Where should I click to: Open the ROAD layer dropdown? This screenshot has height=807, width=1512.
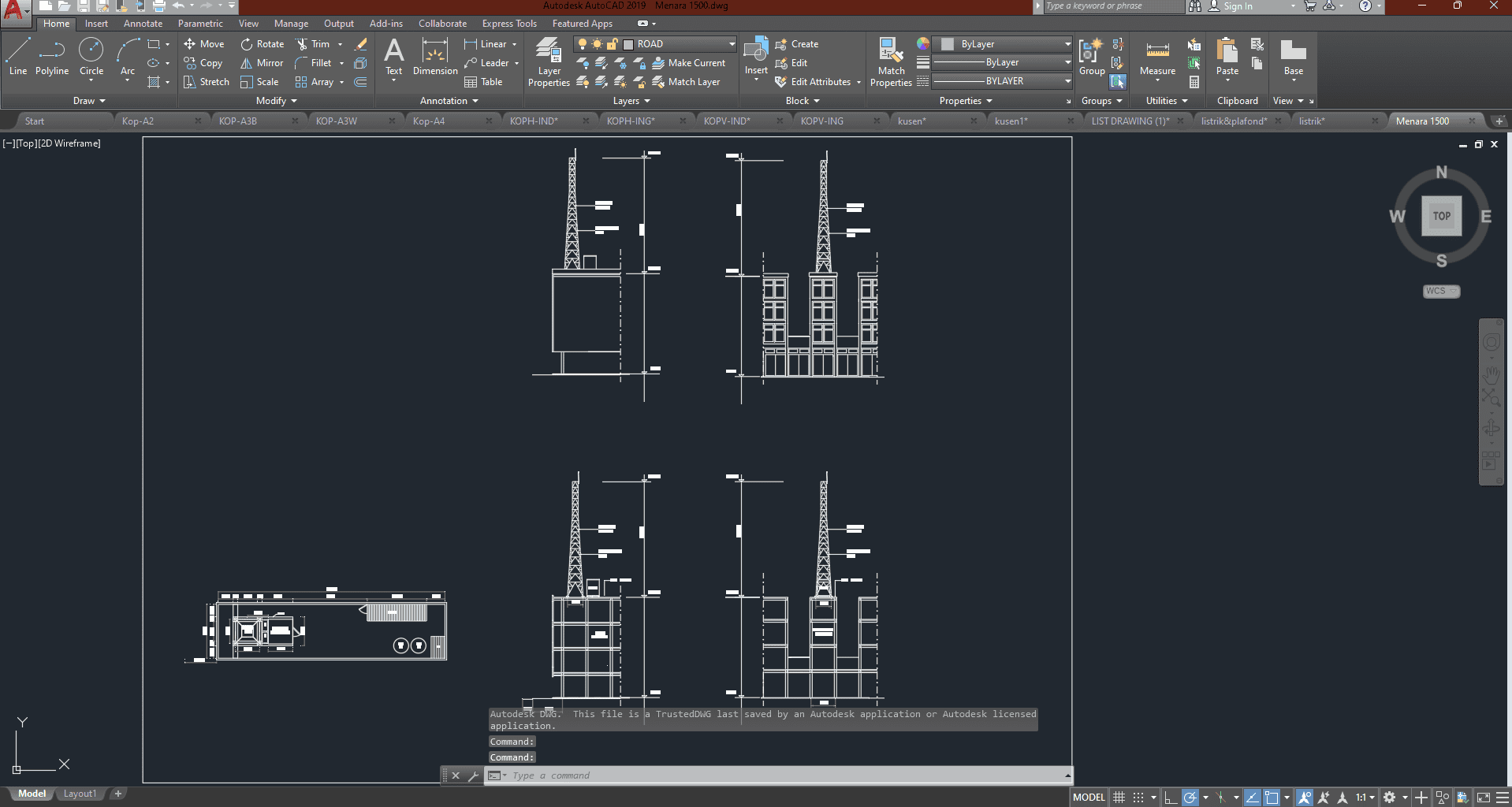click(732, 44)
